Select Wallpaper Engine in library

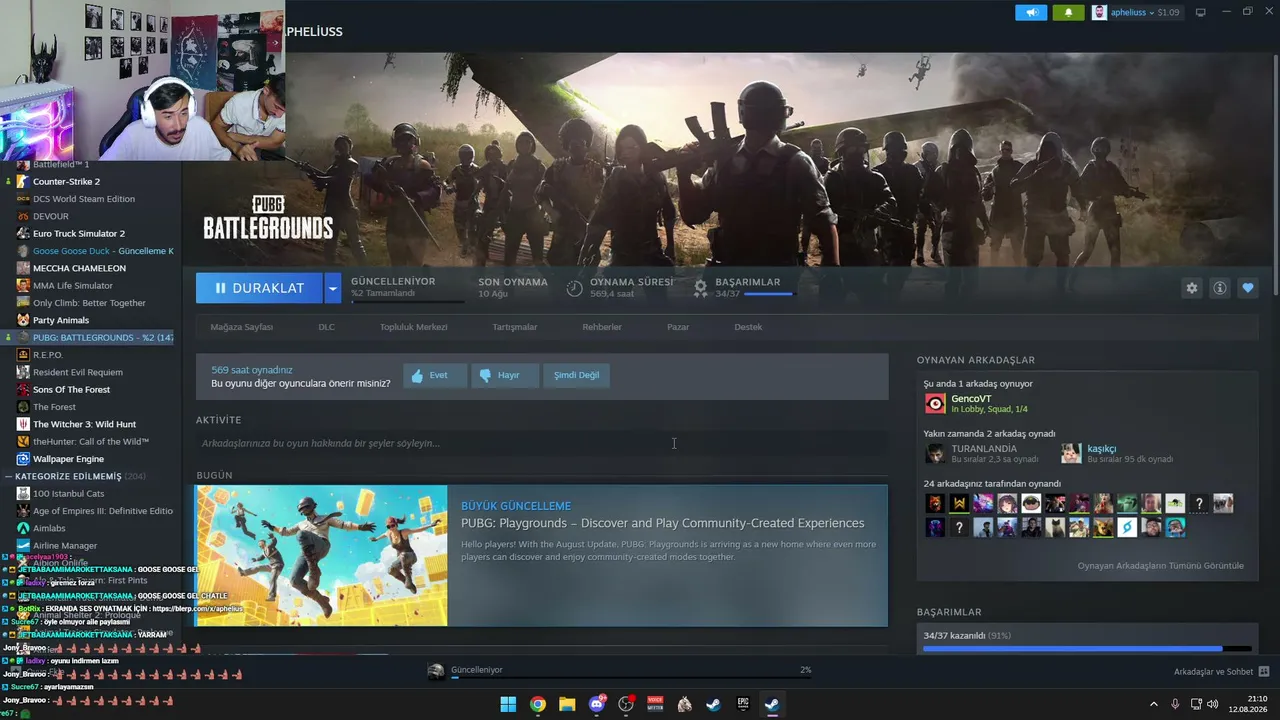click(x=68, y=459)
